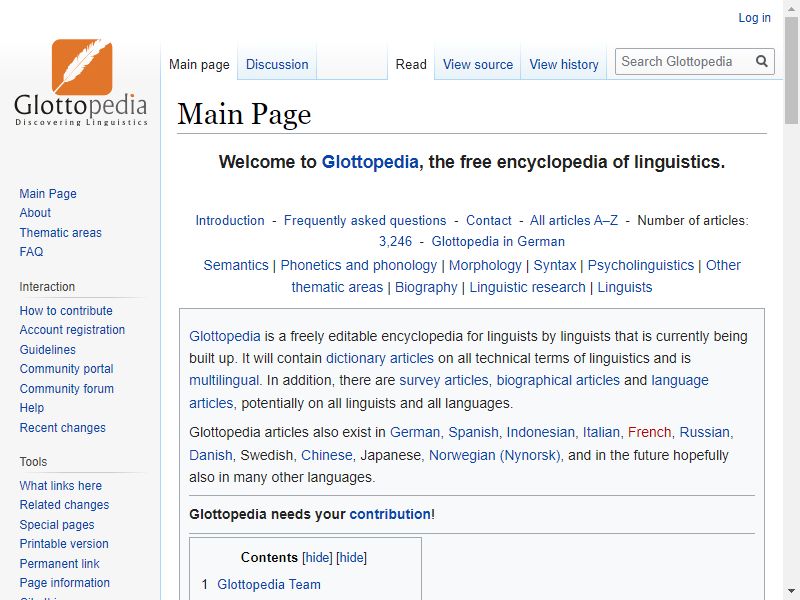800x600 pixels.
Task: Open Main Page in the sidebar
Action: pos(48,194)
